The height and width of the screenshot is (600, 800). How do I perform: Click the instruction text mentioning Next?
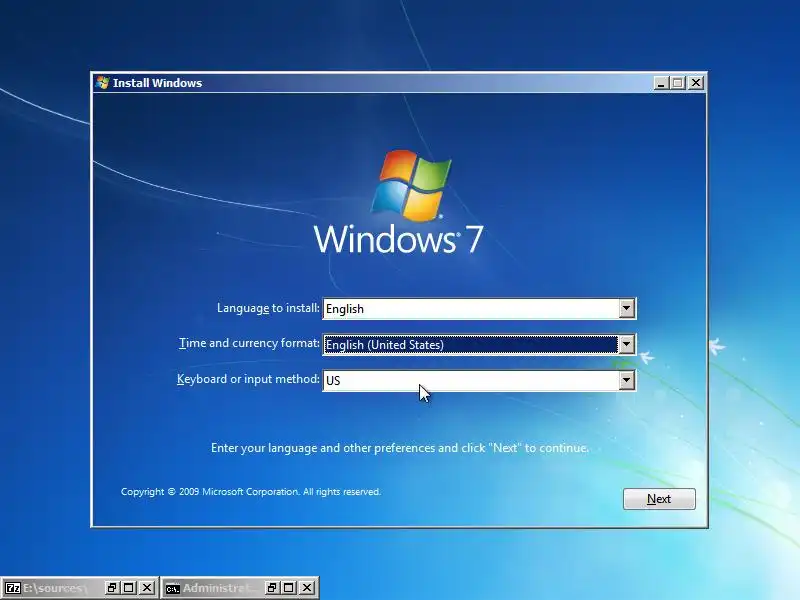(399, 448)
